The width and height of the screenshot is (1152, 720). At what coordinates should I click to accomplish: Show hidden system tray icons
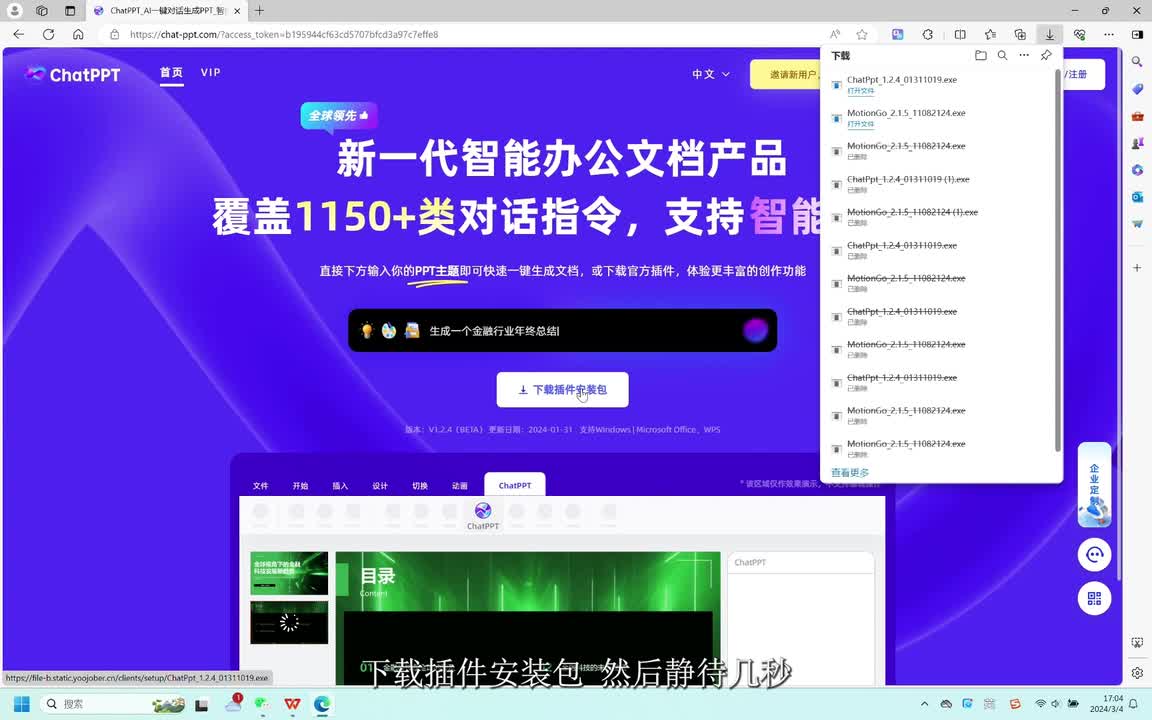pos(927,704)
